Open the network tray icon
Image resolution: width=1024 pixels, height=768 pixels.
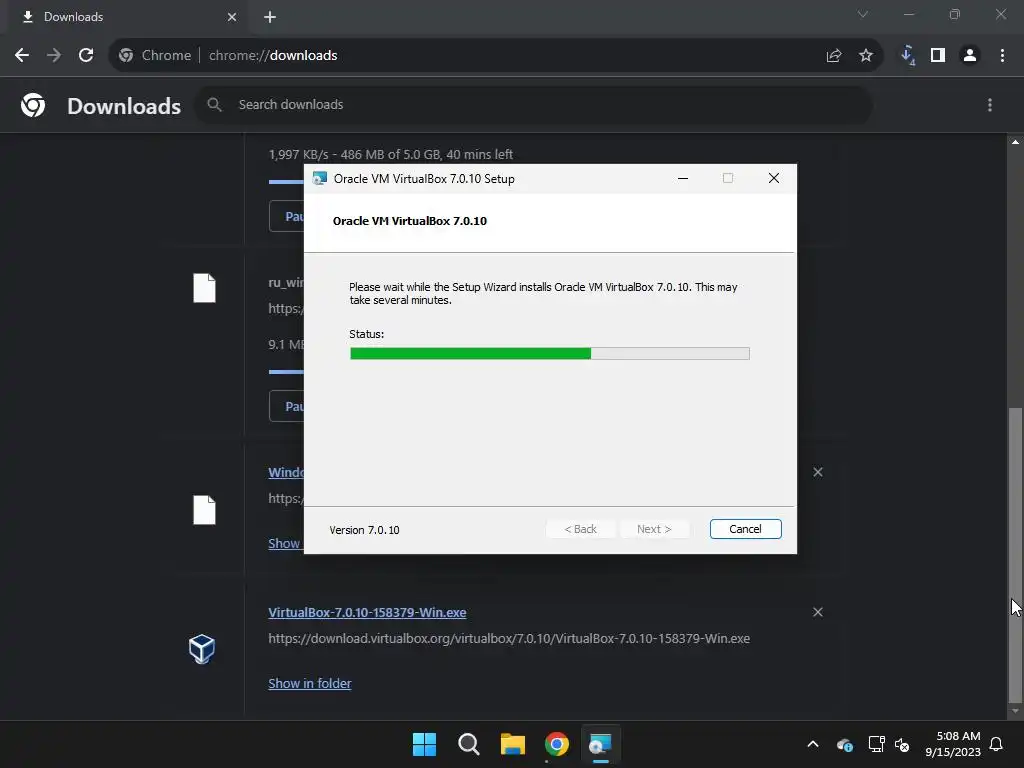coord(876,744)
